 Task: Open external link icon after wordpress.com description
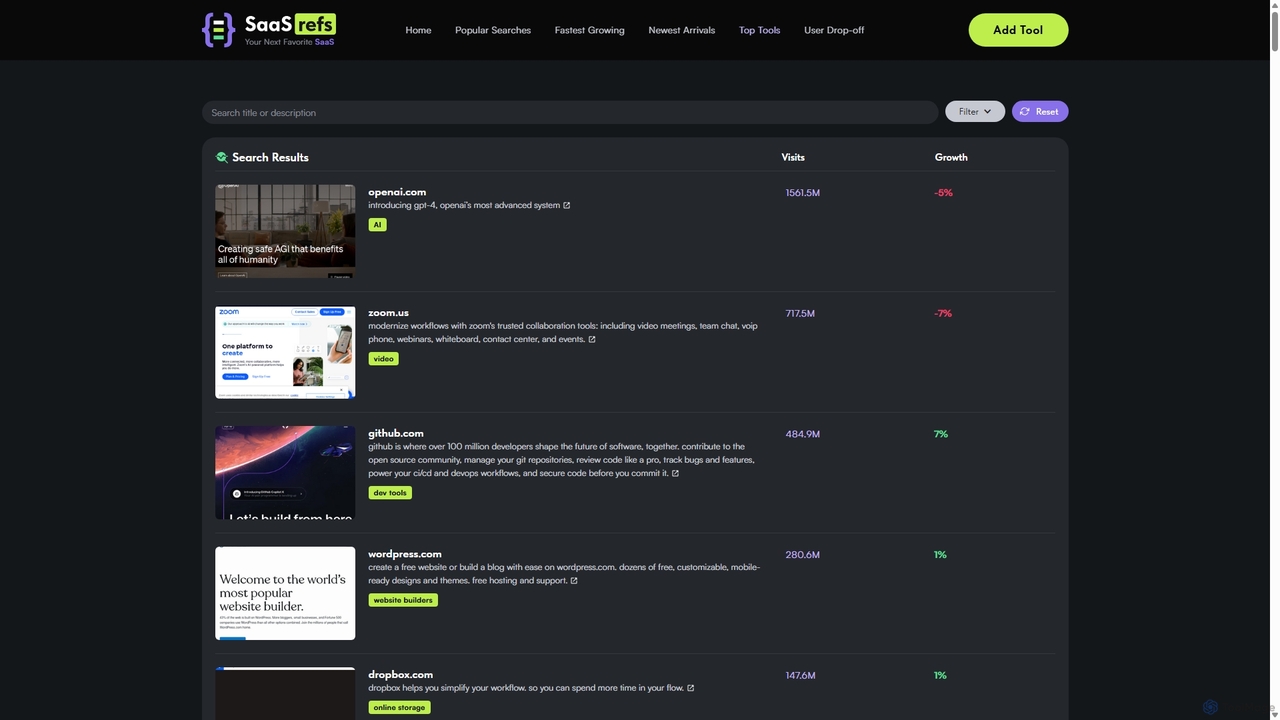[574, 581]
